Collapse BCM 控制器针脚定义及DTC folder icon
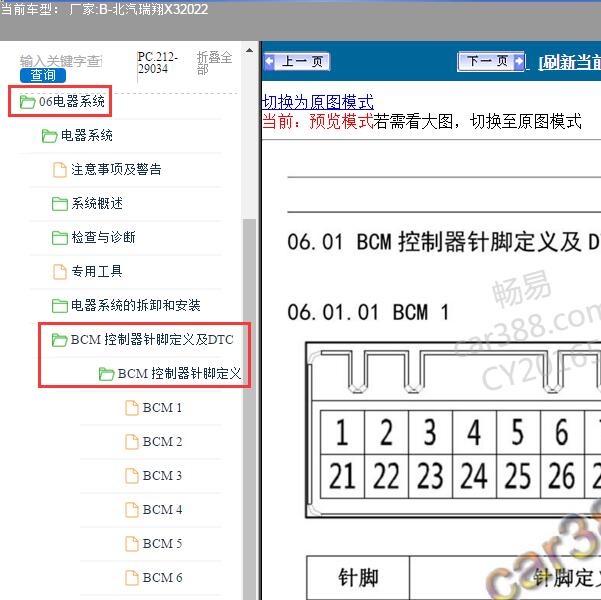The height and width of the screenshot is (600, 601). (x=59, y=340)
